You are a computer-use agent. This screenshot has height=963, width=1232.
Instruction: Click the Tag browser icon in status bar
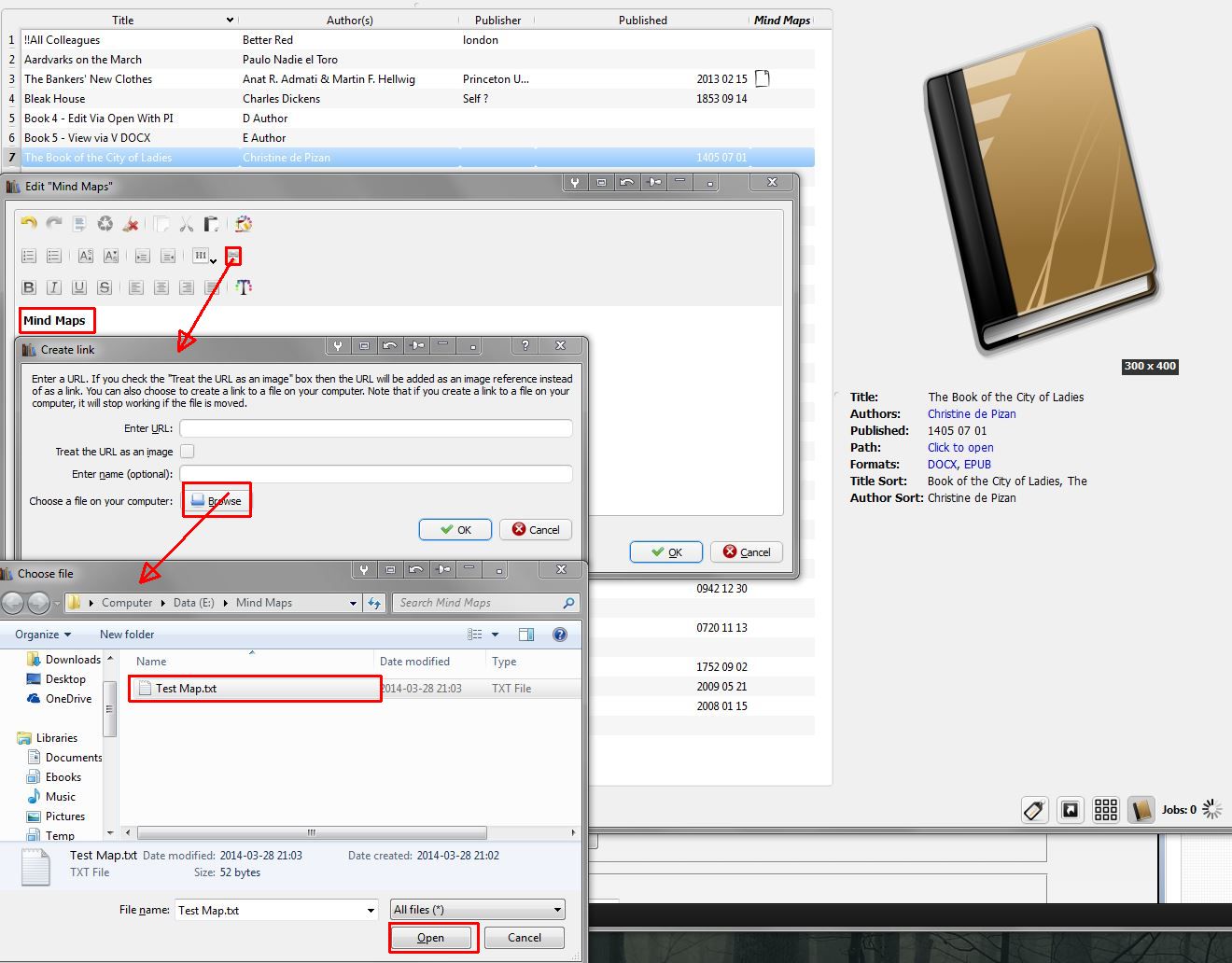[x=1034, y=810]
